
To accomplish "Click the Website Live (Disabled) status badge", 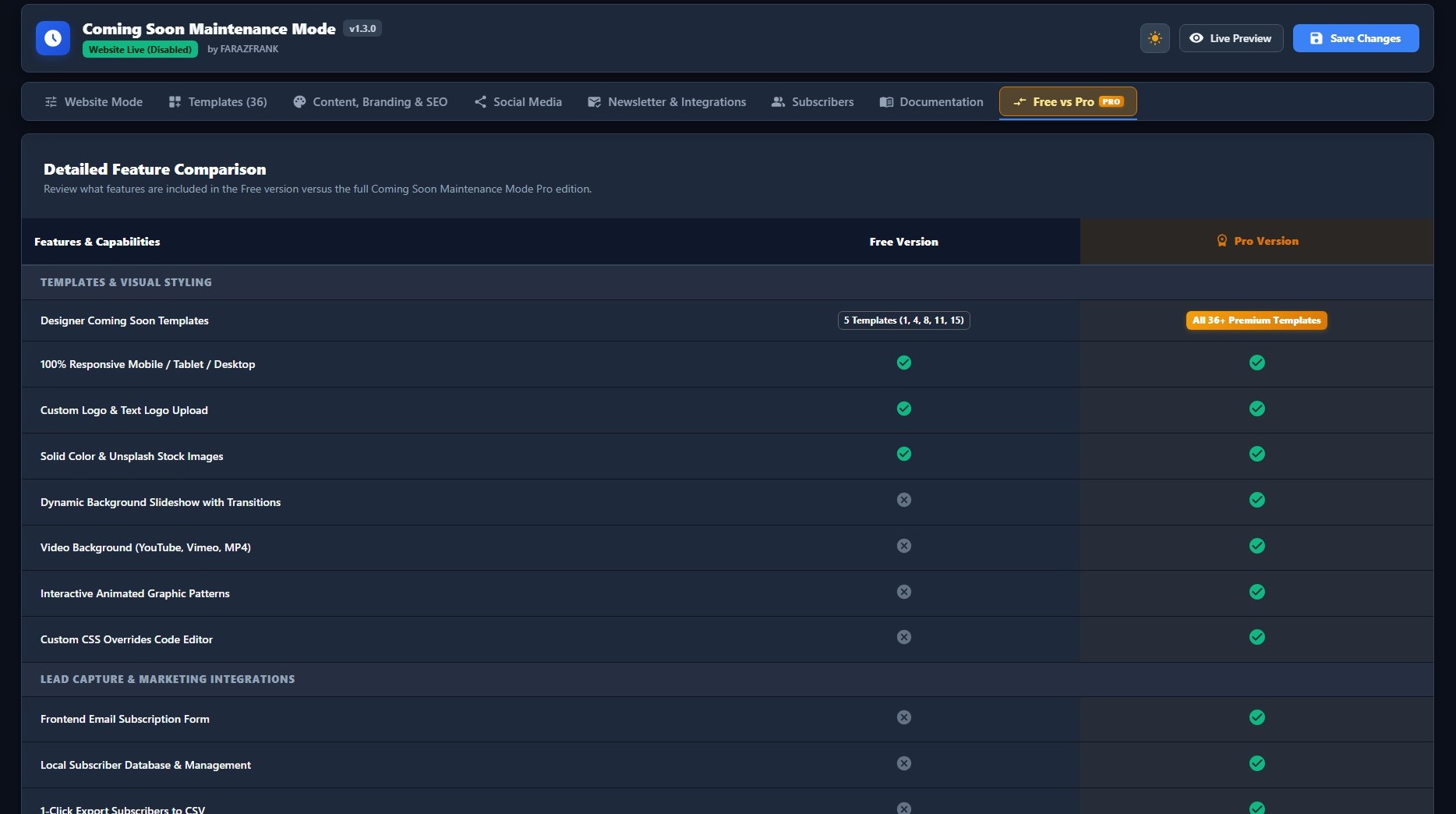I will click(x=140, y=49).
